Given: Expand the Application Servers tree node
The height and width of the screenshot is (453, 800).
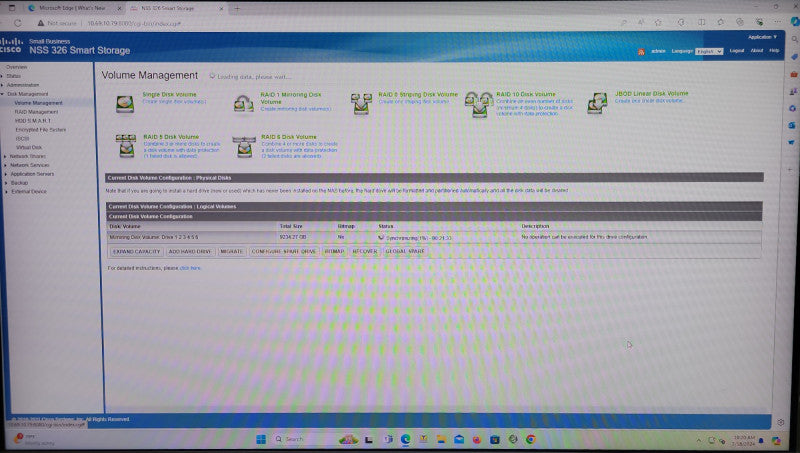Looking at the screenshot, I should pos(6,174).
